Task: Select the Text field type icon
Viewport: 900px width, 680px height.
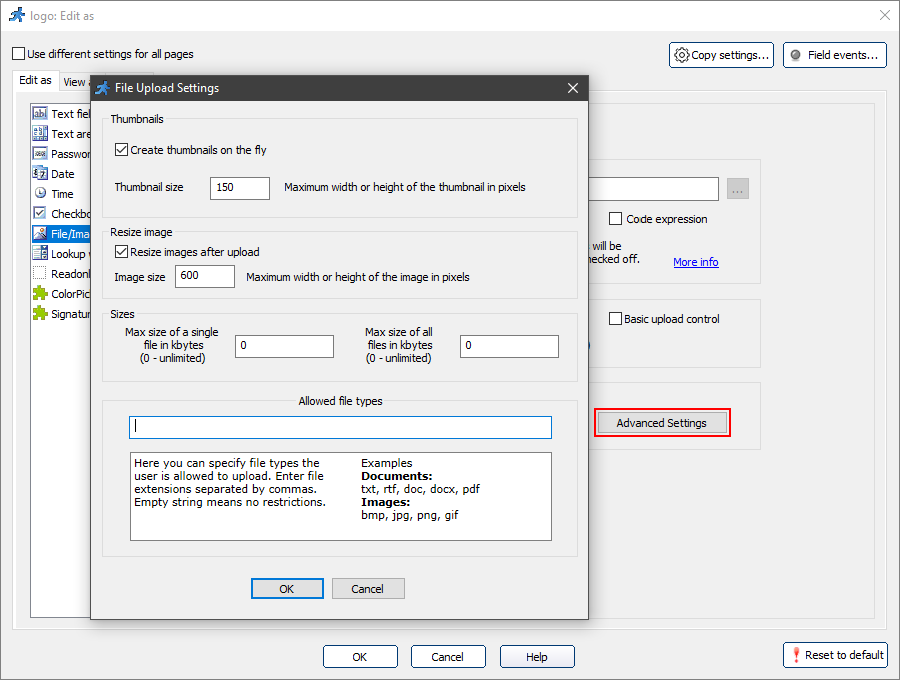Action: 40,114
